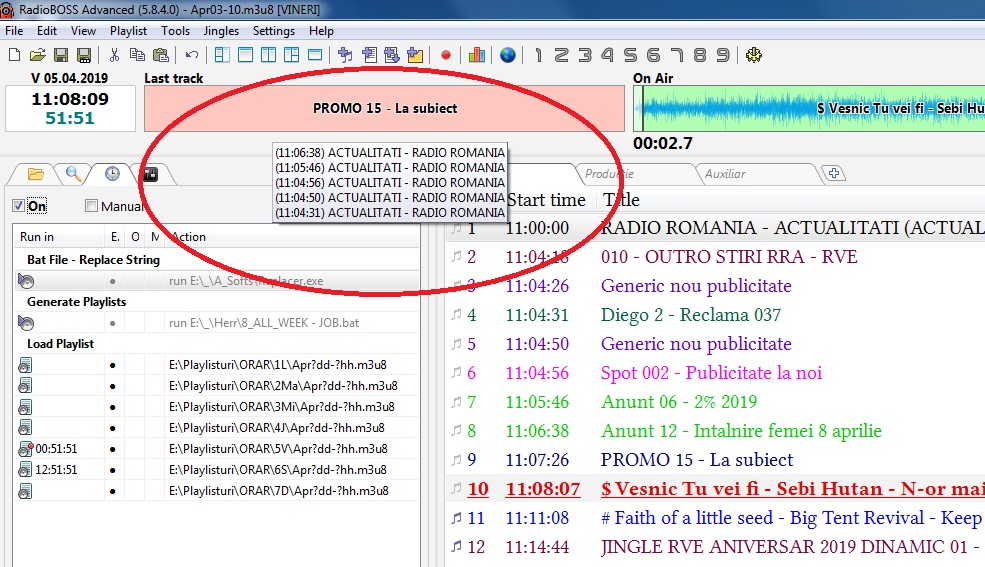Click the second panel layout icon in toolbar
This screenshot has width=985, height=567.
pos(245,55)
